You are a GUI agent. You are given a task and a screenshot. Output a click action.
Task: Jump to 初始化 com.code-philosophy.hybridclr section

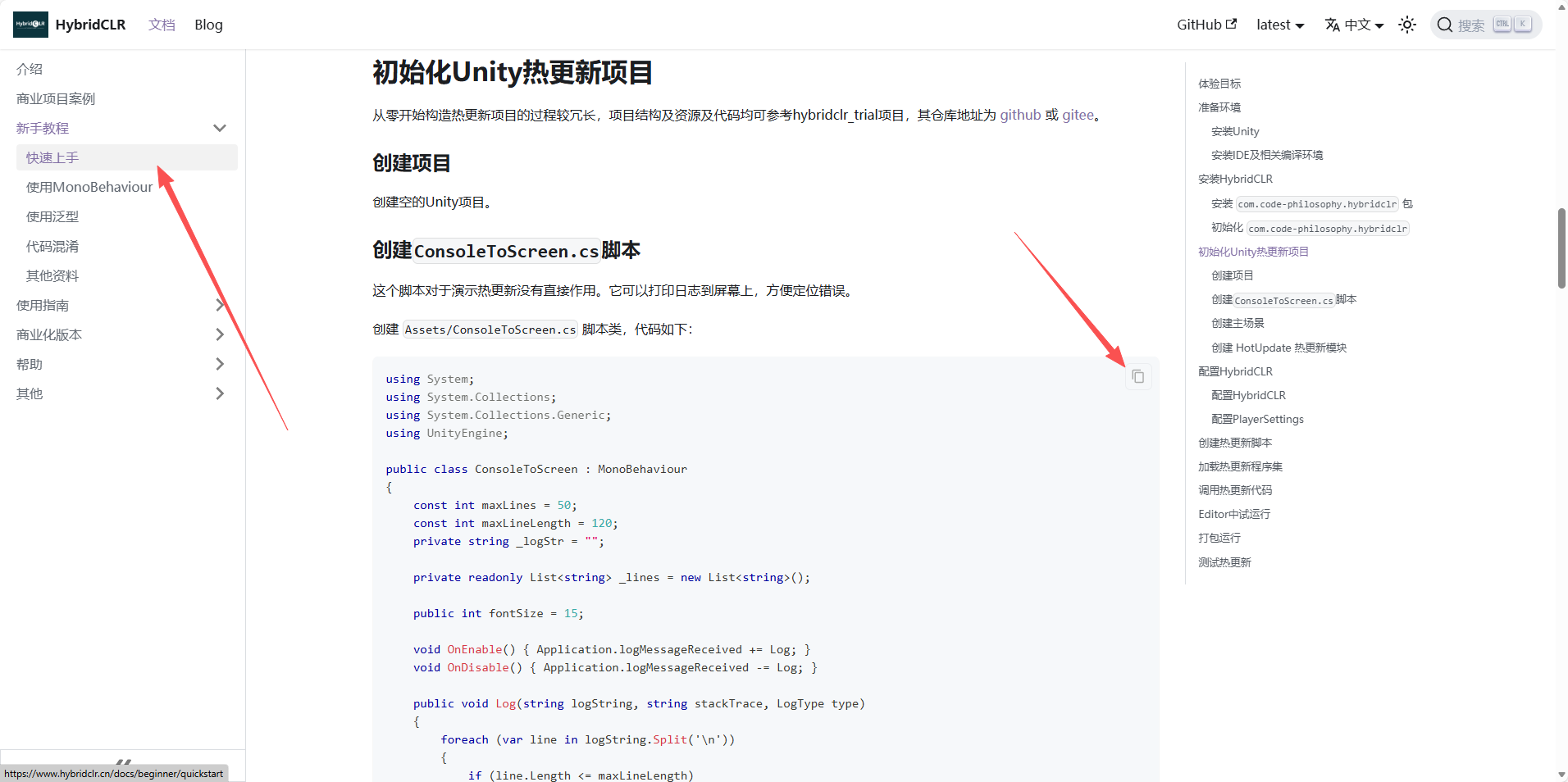pos(1310,228)
